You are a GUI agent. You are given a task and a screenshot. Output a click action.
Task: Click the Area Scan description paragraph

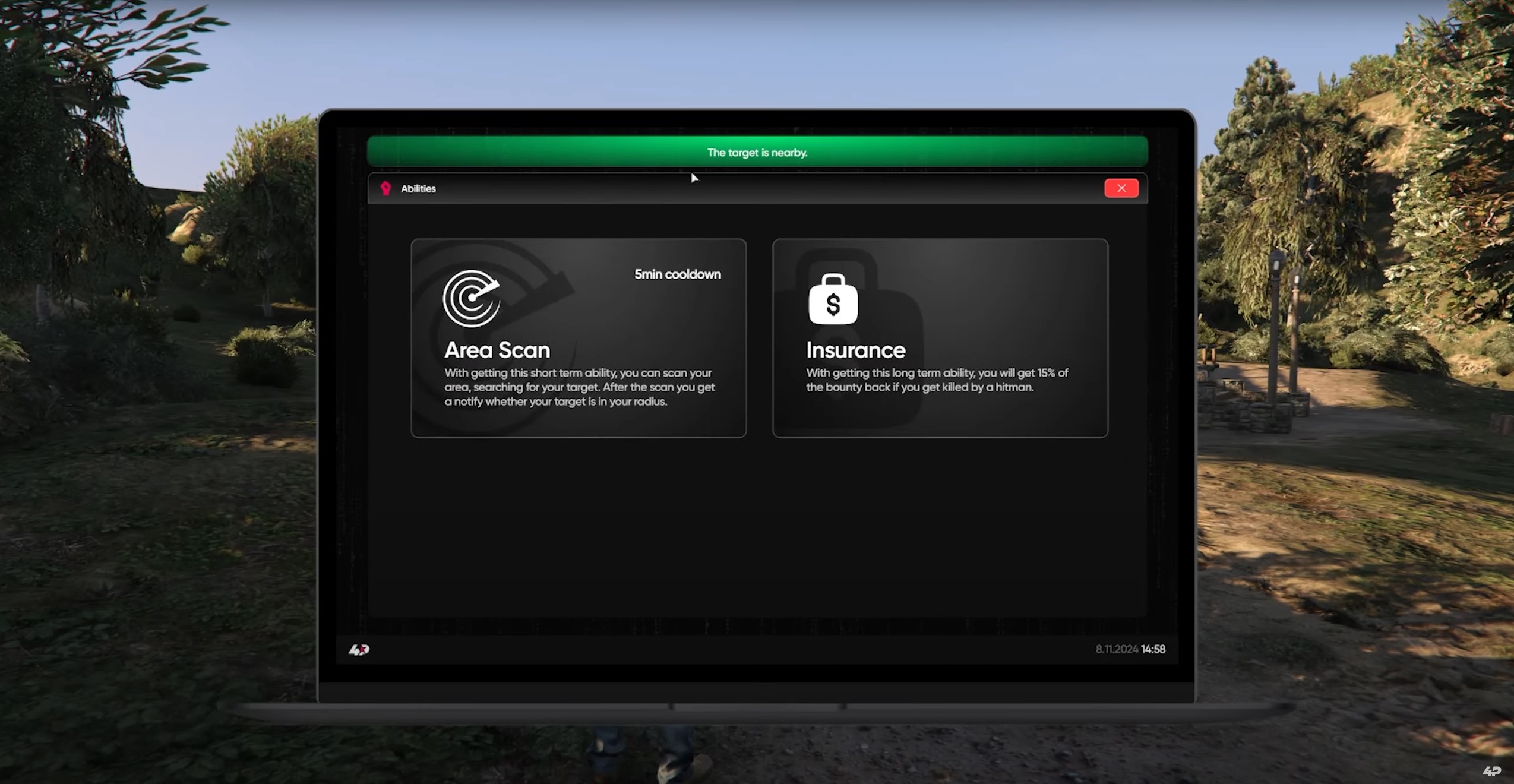579,387
